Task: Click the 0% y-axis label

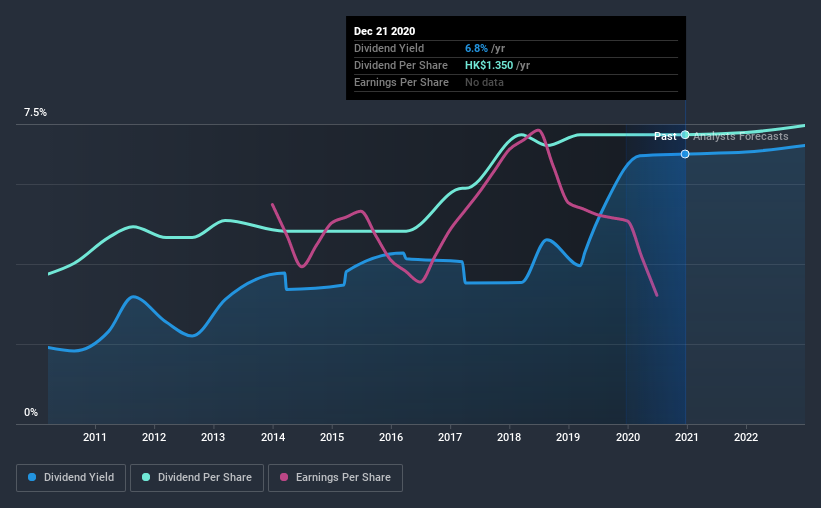Action: coord(31,413)
